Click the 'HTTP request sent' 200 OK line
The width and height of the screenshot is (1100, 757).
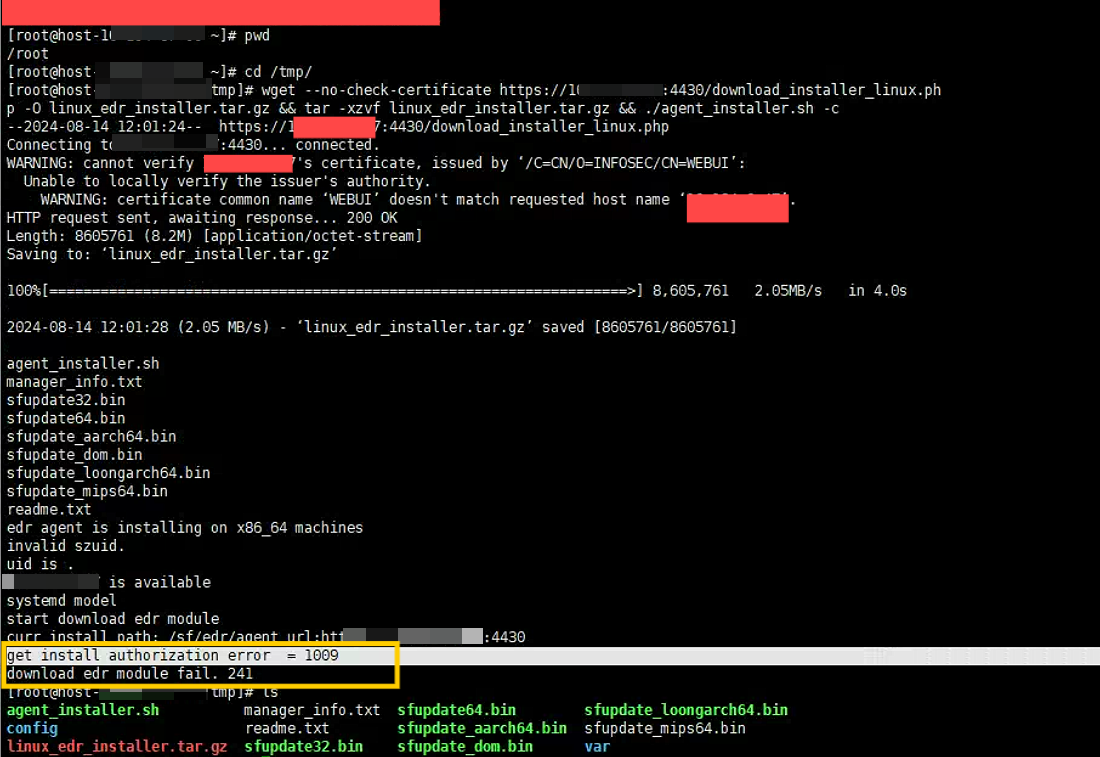click(201, 217)
